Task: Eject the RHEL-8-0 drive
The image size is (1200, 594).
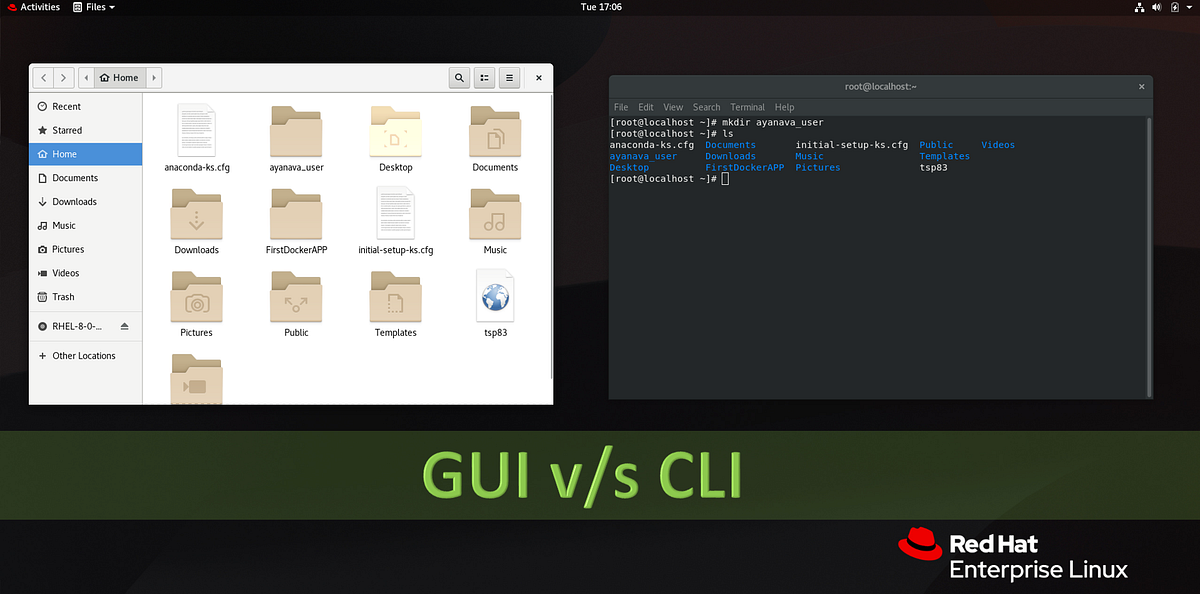Action: (x=123, y=325)
